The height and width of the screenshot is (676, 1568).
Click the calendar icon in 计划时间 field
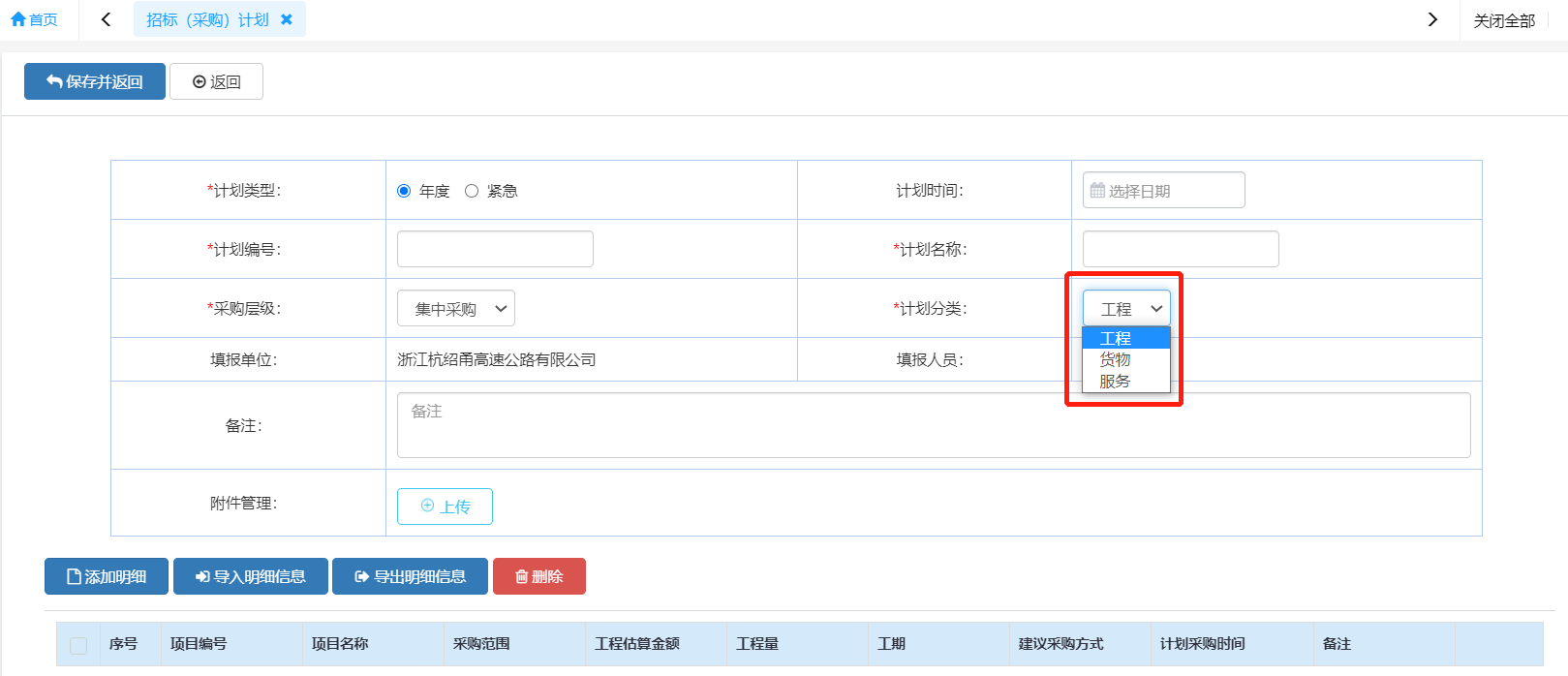1097,191
